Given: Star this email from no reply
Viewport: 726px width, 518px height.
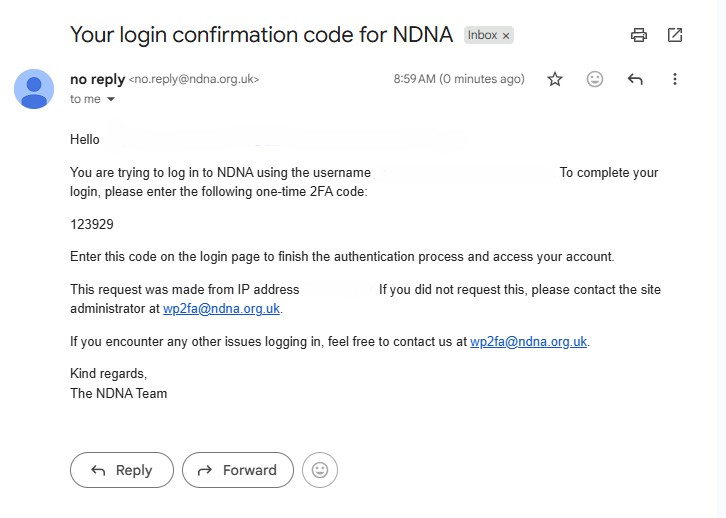Looking at the screenshot, I should (555, 79).
